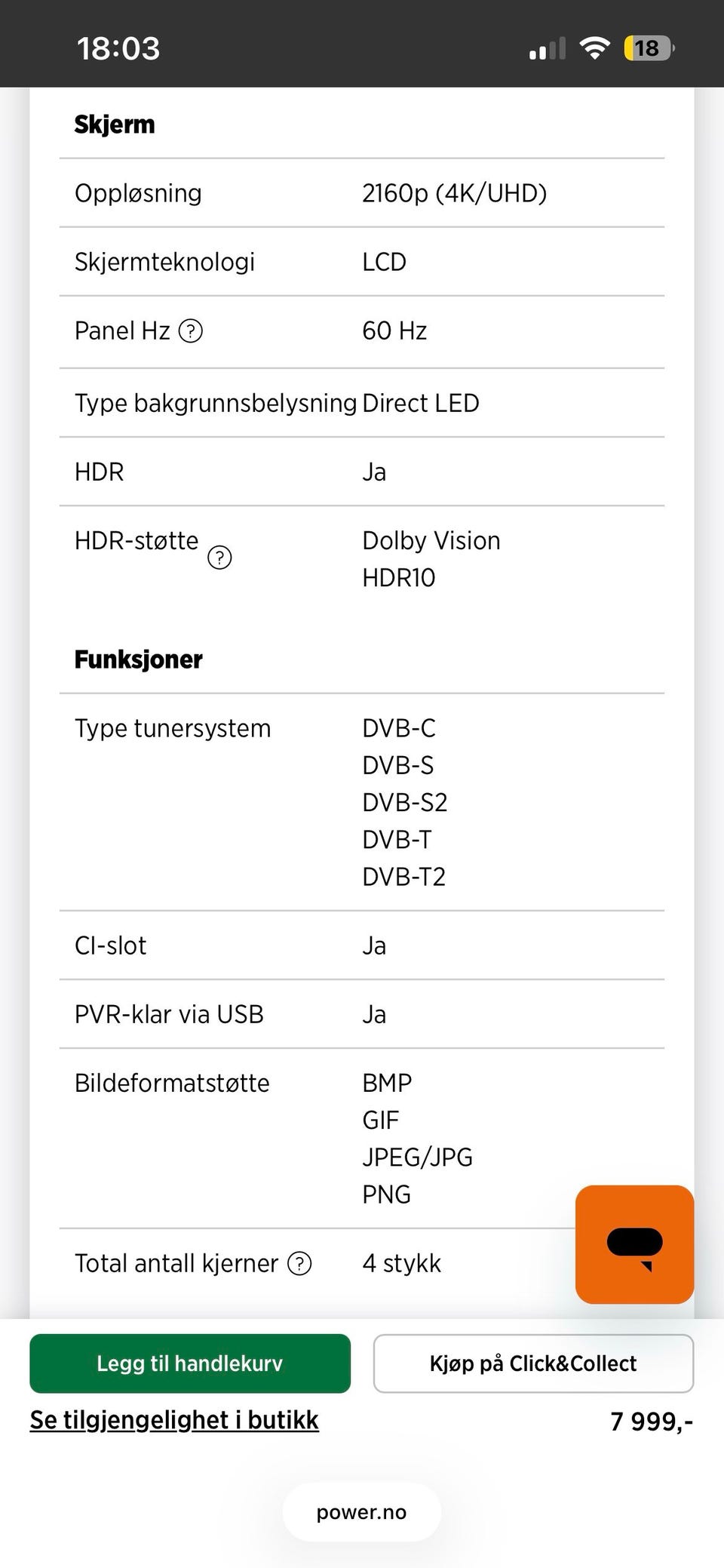Open the Total antall kjerner info icon
724x1568 pixels.
299,1263
